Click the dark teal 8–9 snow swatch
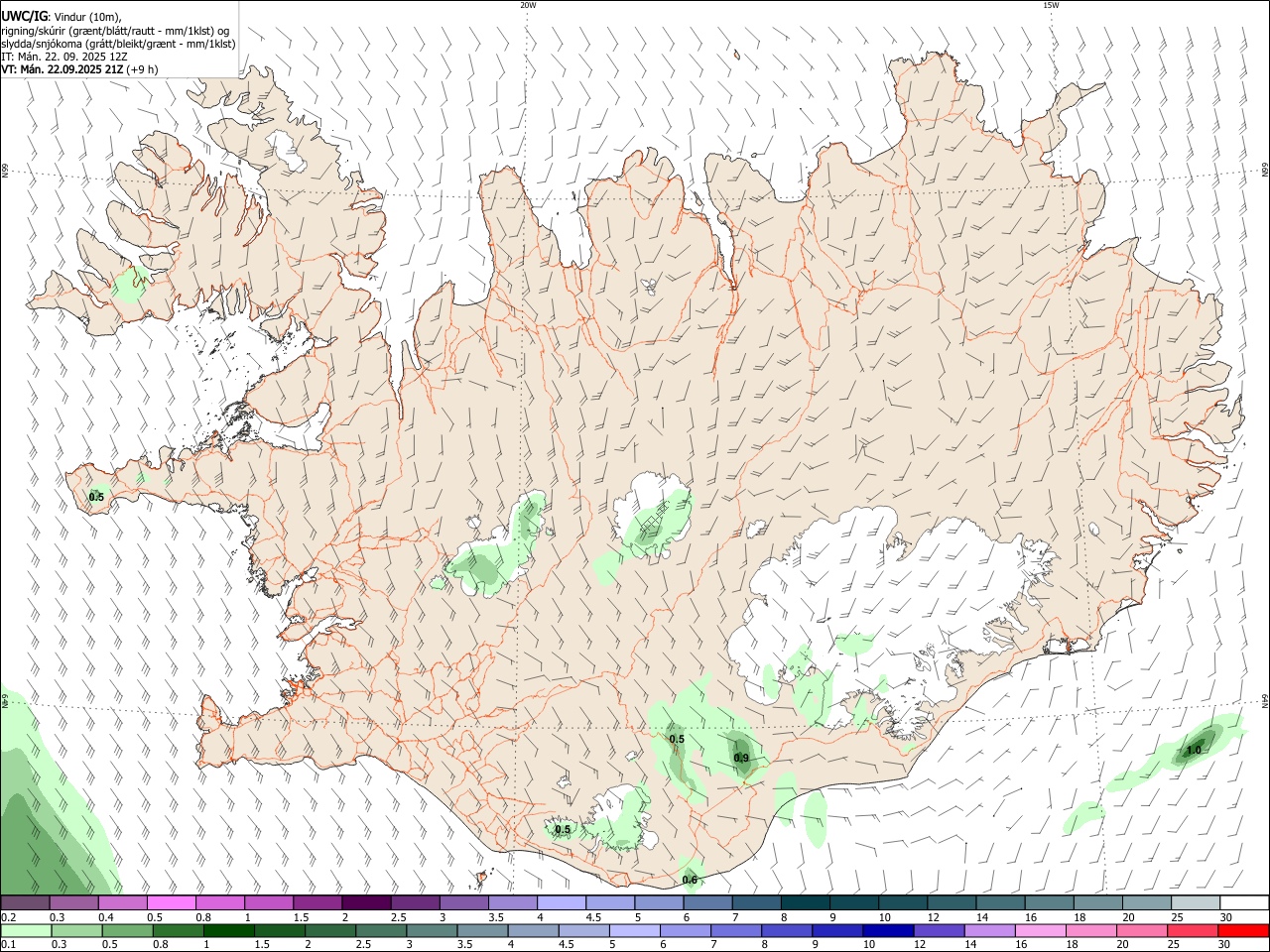Viewport: 1270px width, 952px height. [x=805, y=902]
